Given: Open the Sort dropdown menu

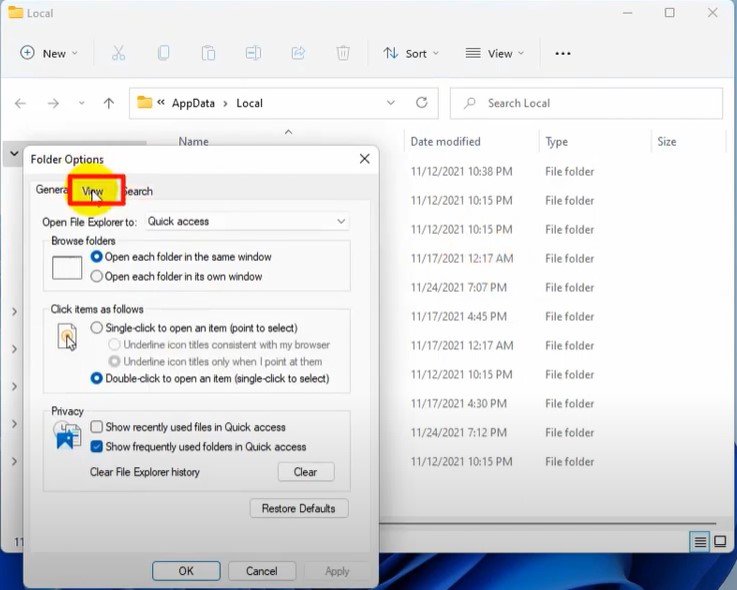Looking at the screenshot, I should 411,53.
